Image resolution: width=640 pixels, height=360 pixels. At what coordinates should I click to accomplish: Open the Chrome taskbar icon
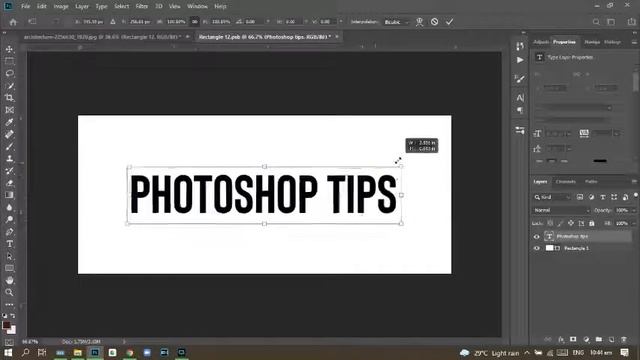130,353
